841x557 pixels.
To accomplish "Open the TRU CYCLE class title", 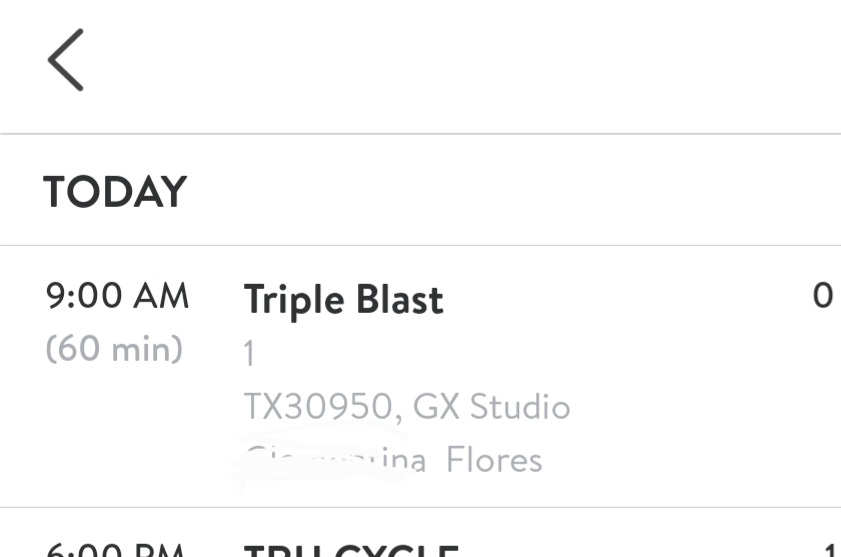I will pyautogui.click(x=350, y=550).
